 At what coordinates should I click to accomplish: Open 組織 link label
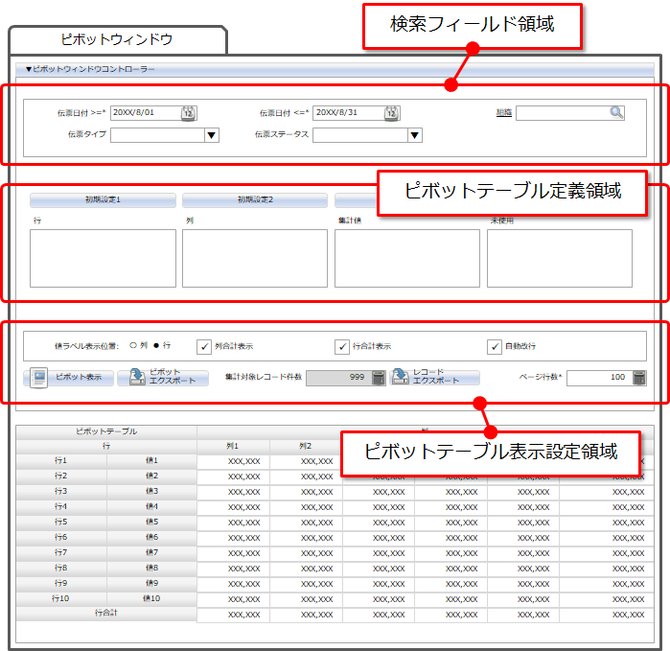pyautogui.click(x=504, y=112)
